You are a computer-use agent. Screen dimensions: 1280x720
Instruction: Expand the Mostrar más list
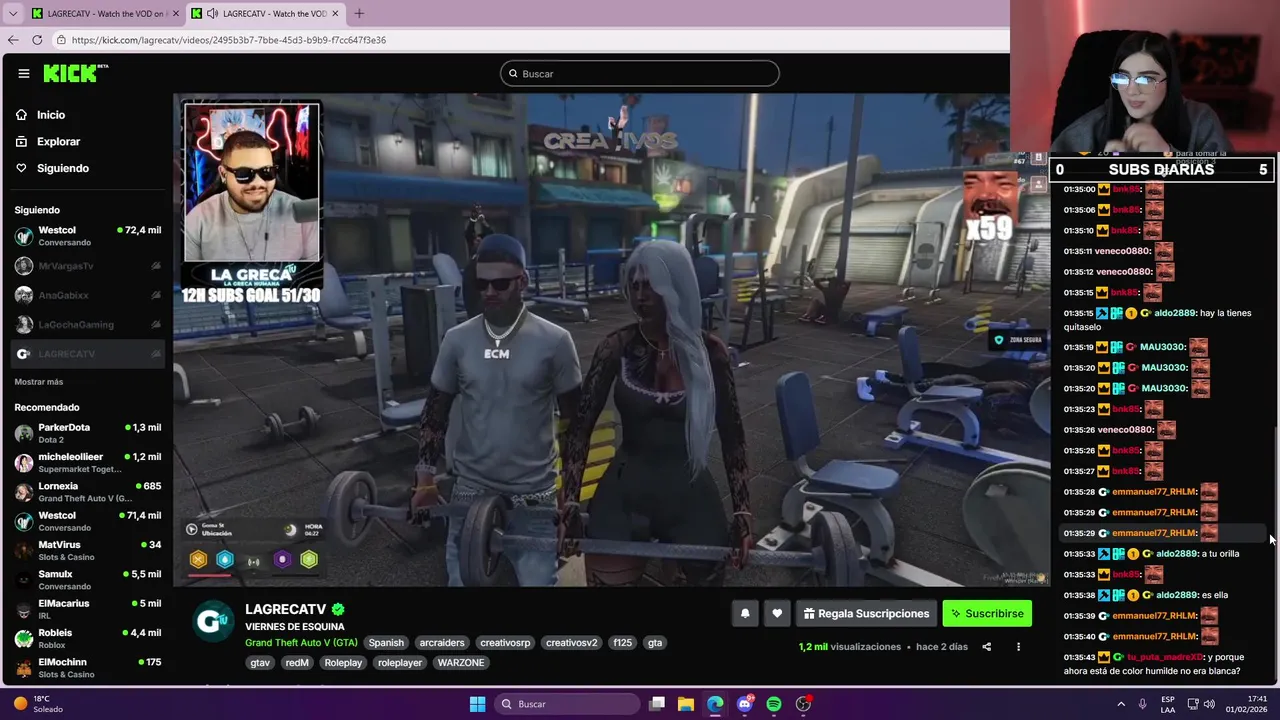(38, 382)
